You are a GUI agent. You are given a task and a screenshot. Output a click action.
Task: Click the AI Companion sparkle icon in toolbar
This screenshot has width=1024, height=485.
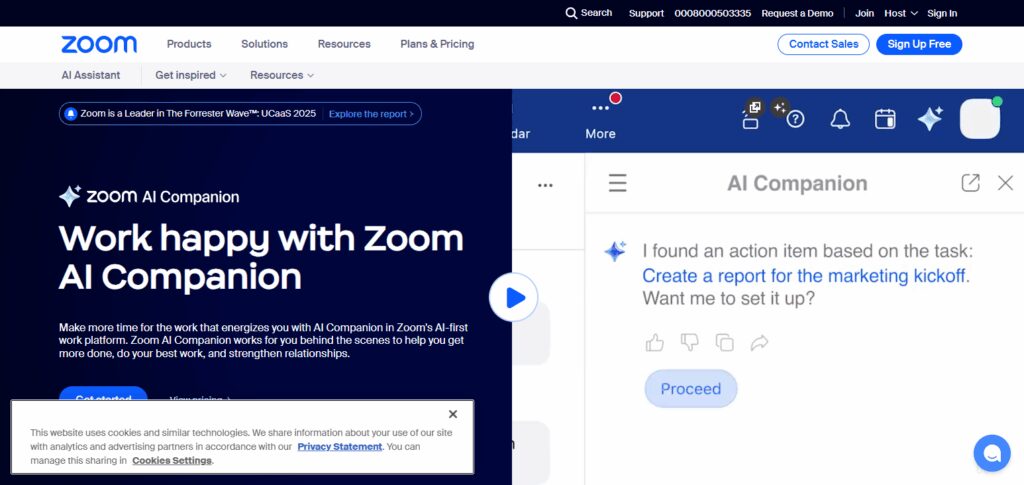tap(930, 119)
